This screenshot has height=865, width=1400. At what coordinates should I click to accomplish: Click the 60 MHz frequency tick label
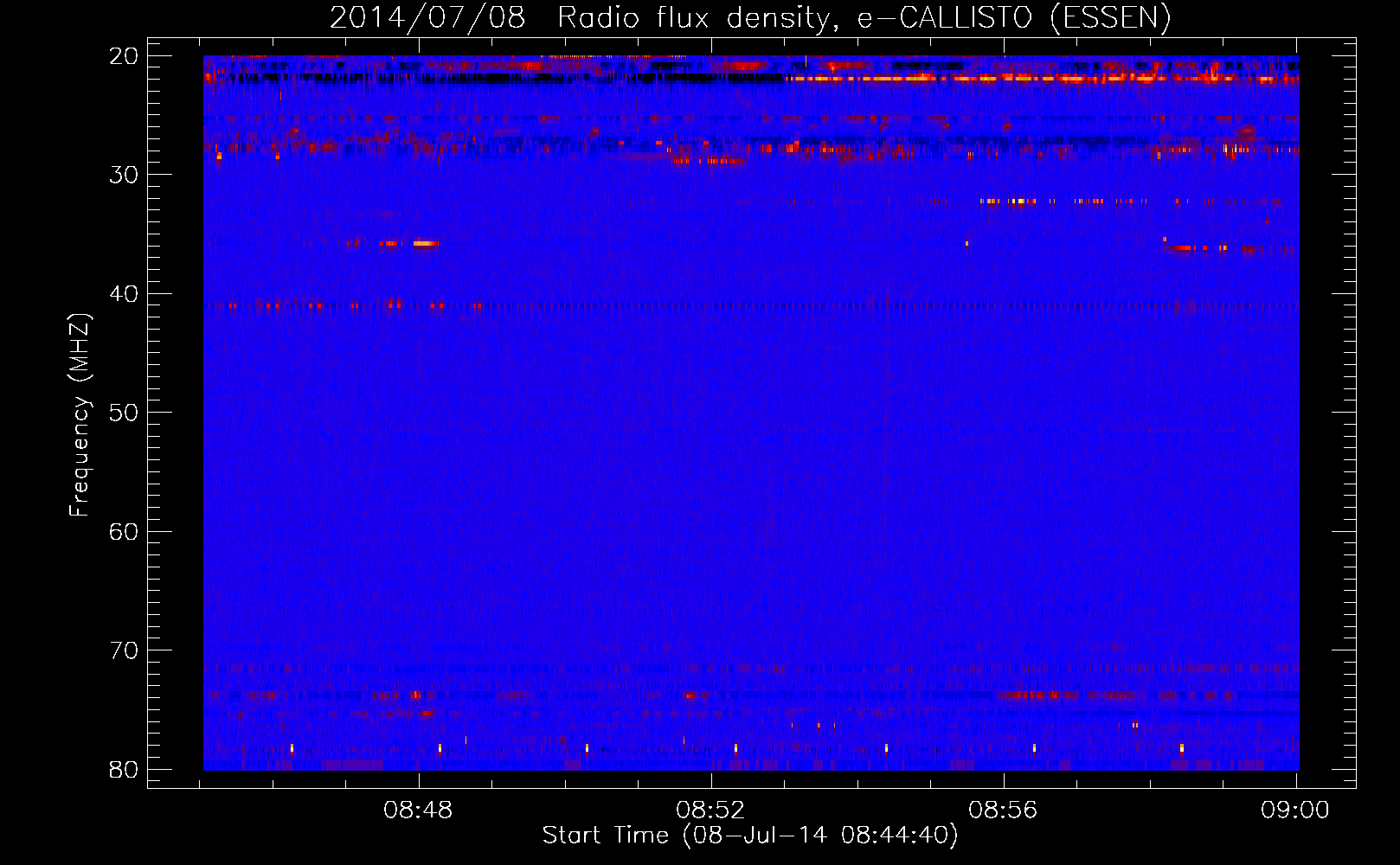click(124, 531)
